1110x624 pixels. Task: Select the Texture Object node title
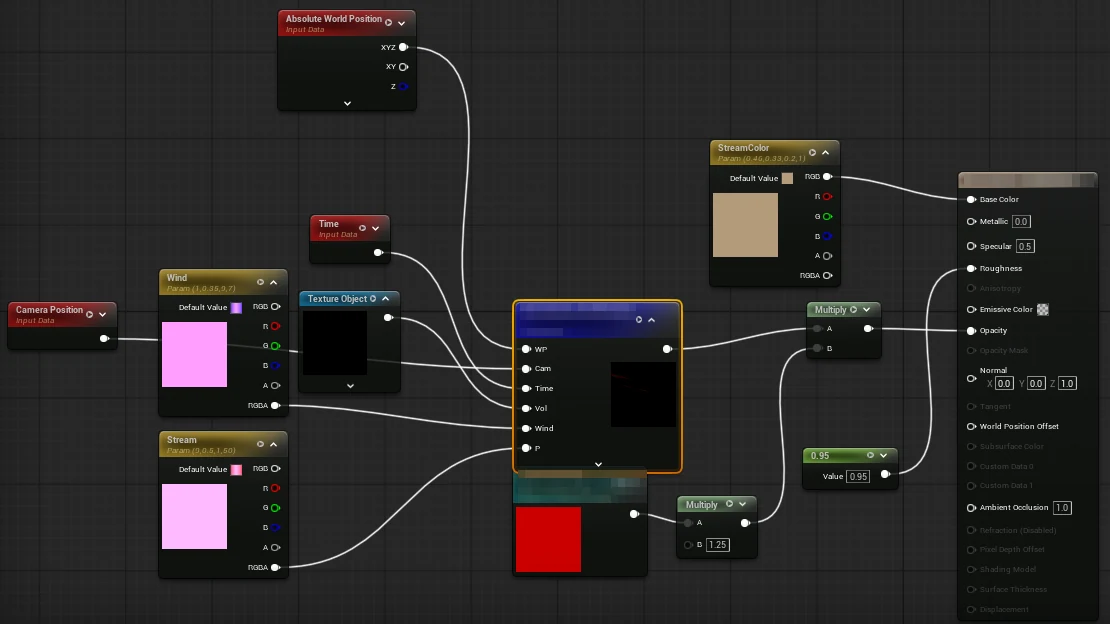click(337, 299)
